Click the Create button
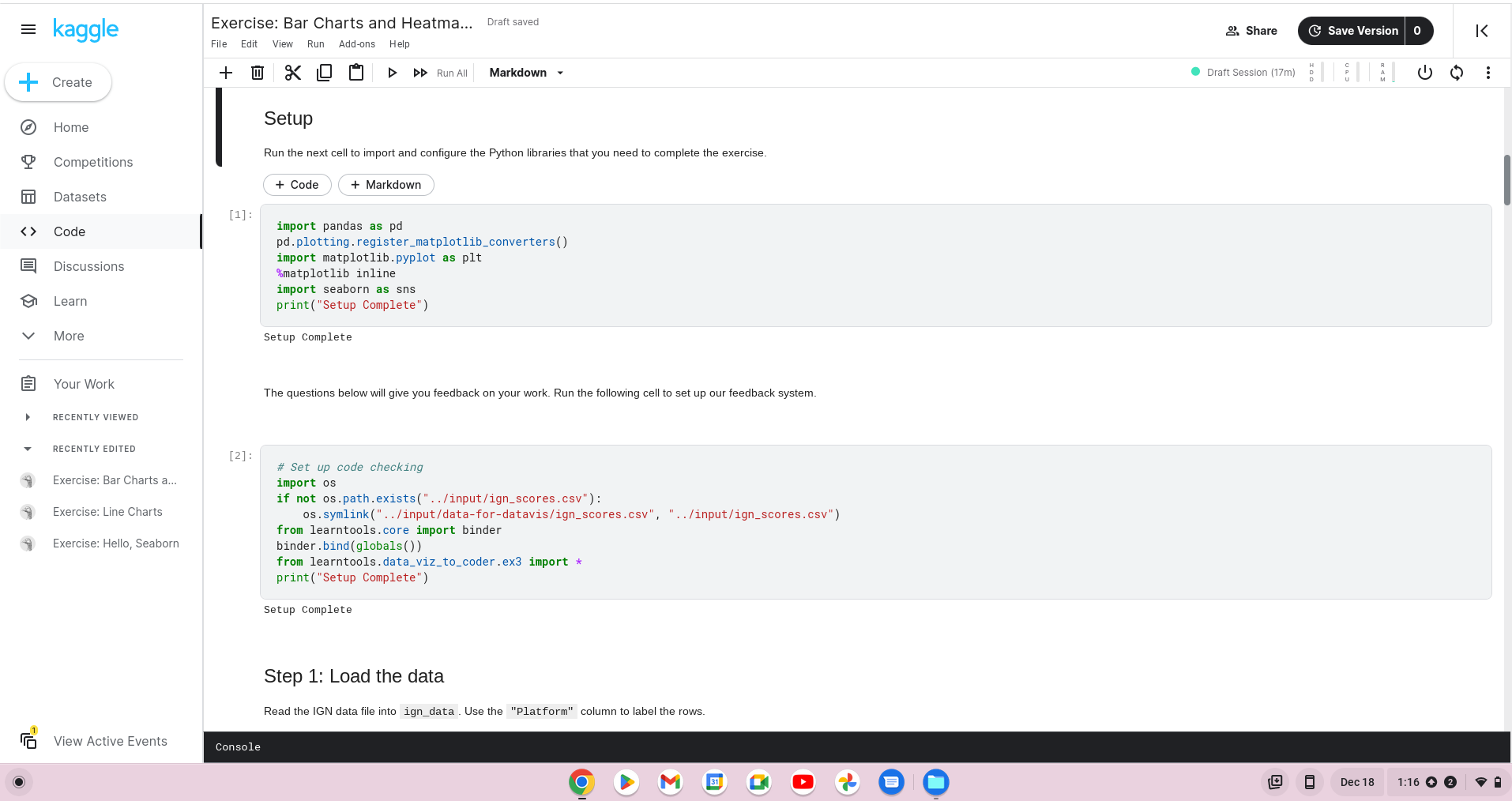This screenshot has height=801, width=1512. (58, 82)
